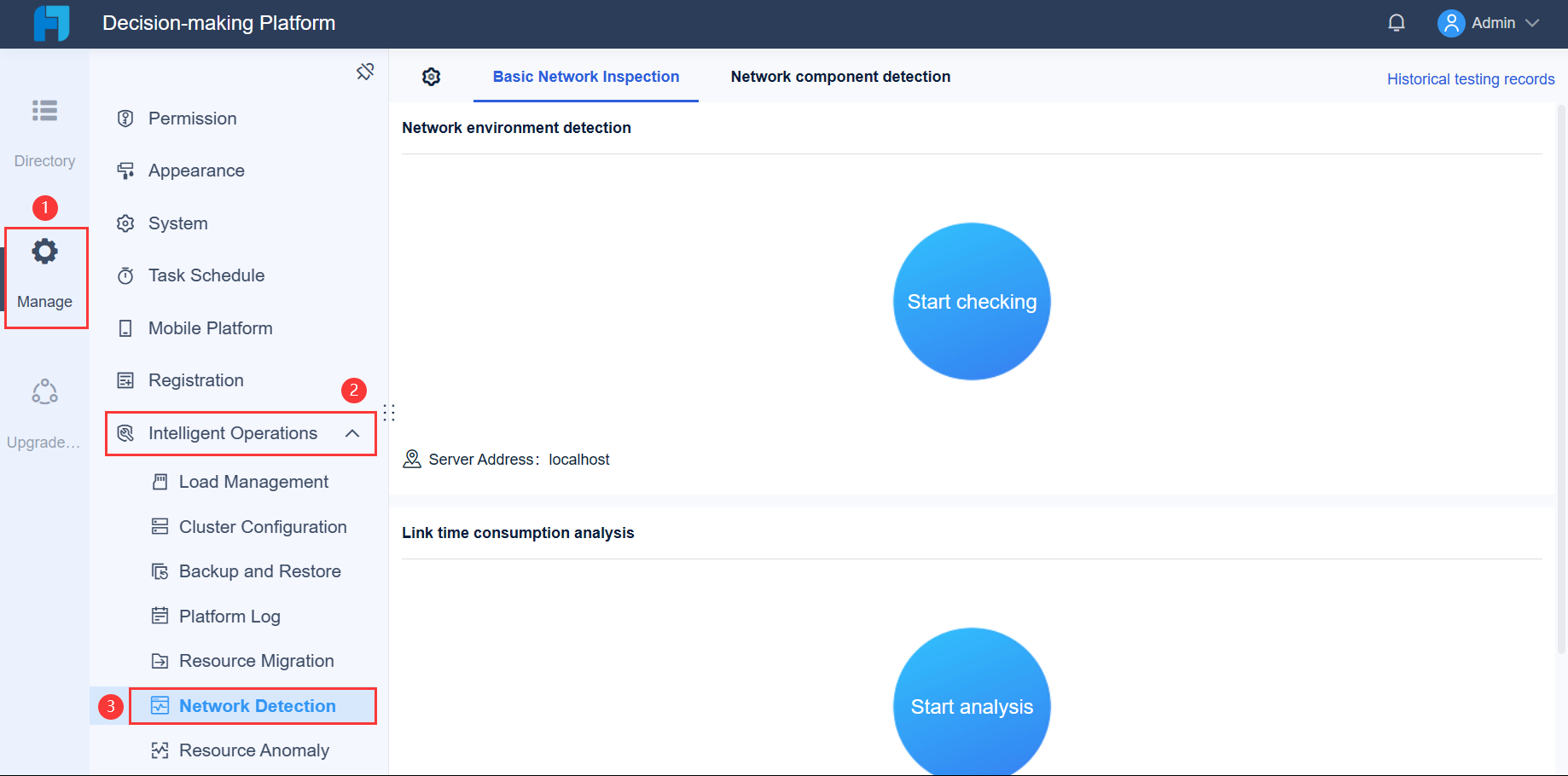Open the notification bell
The width and height of the screenshot is (1568, 776).
1396,22
